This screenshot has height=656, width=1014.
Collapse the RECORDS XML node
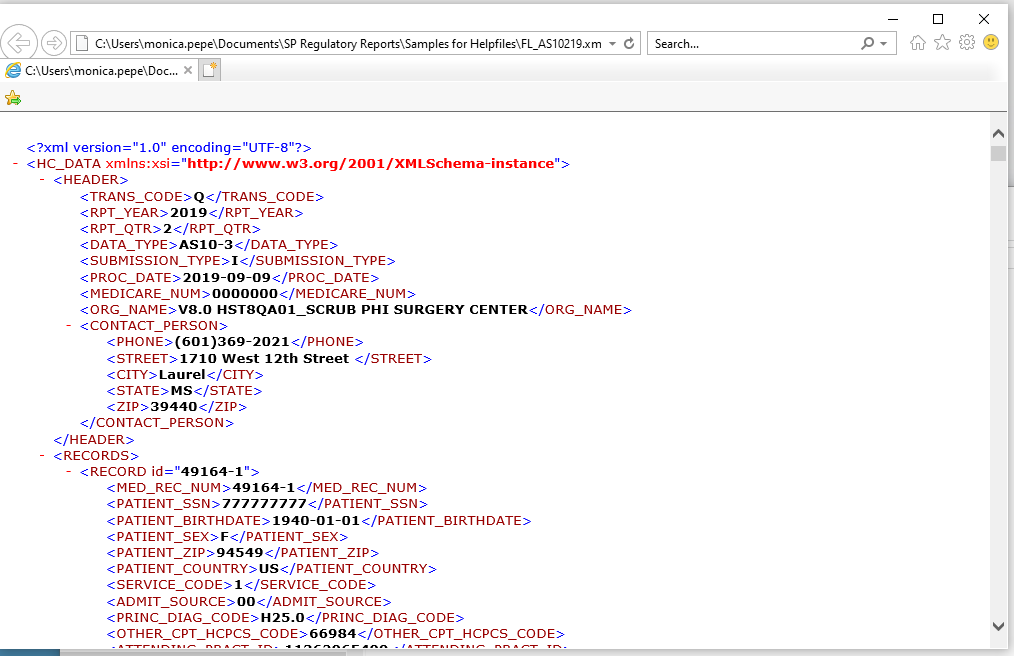[43, 456]
